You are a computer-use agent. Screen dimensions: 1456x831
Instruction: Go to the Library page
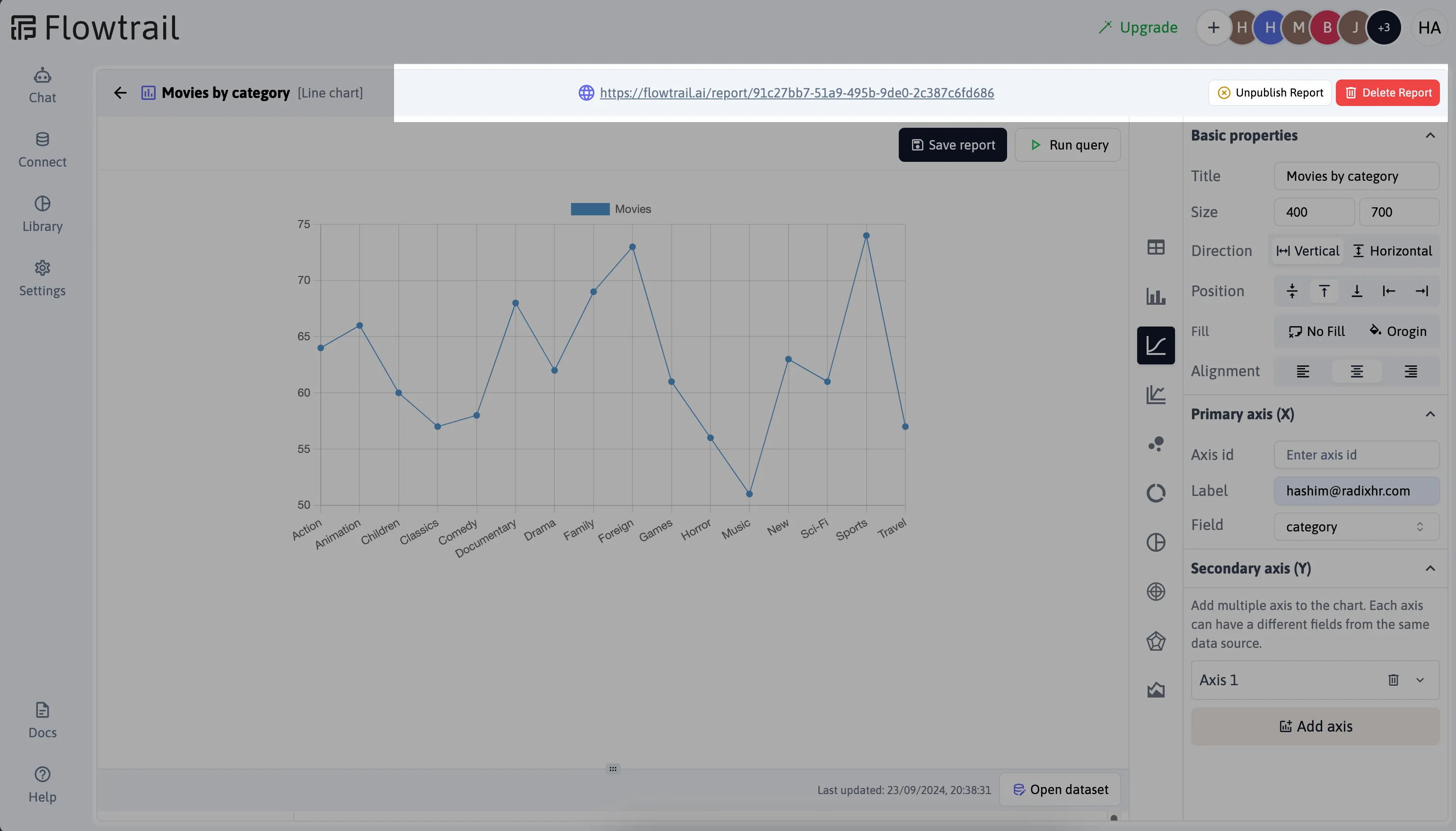[x=42, y=214]
